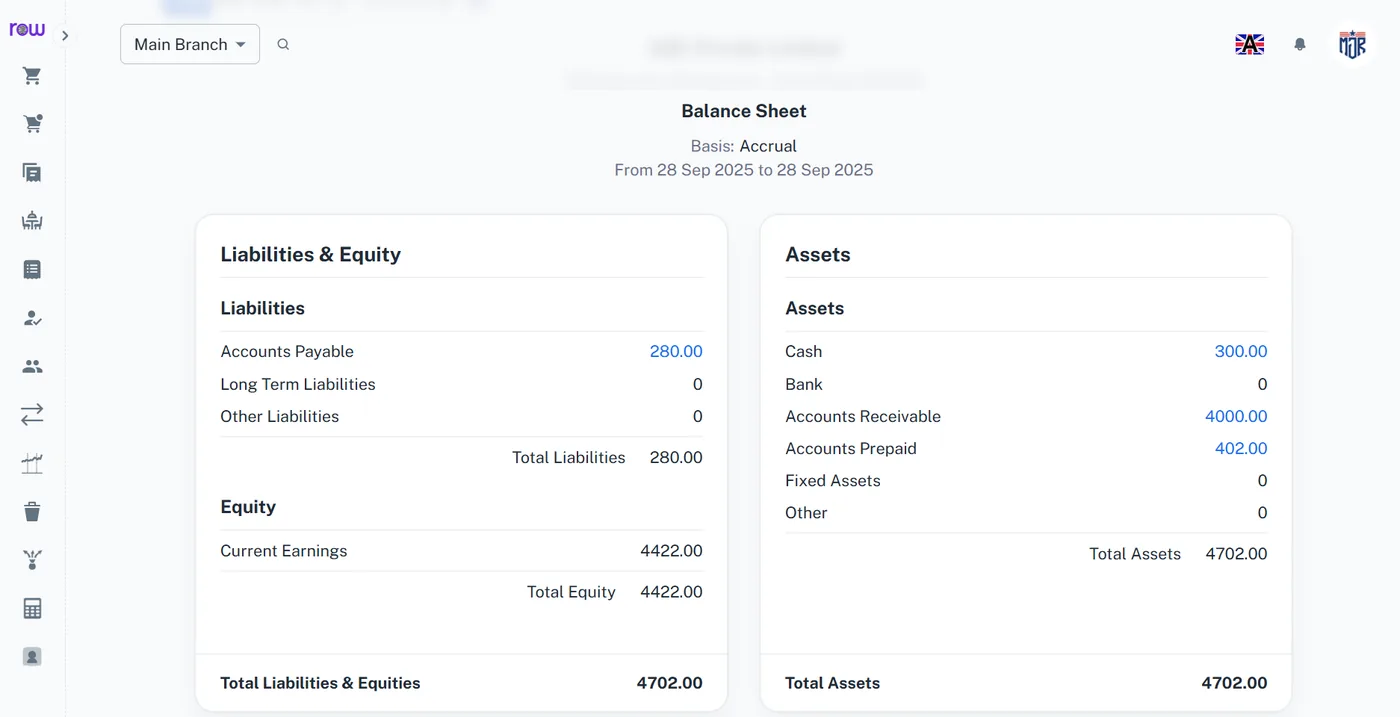The image size is (1400, 717).
Task: Open the user avatar menu
Action: [1352, 44]
